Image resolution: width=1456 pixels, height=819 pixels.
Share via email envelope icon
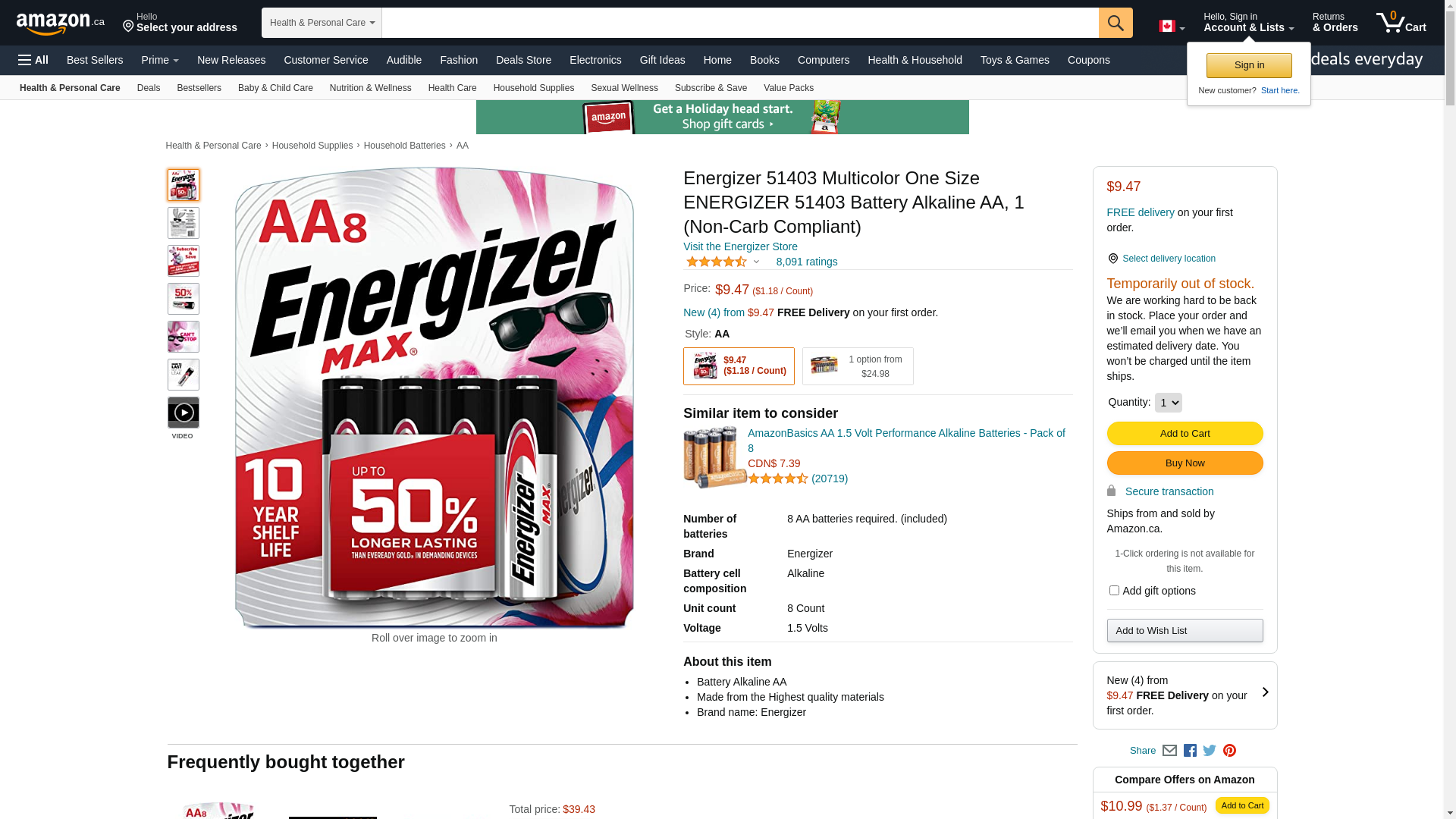(1169, 751)
